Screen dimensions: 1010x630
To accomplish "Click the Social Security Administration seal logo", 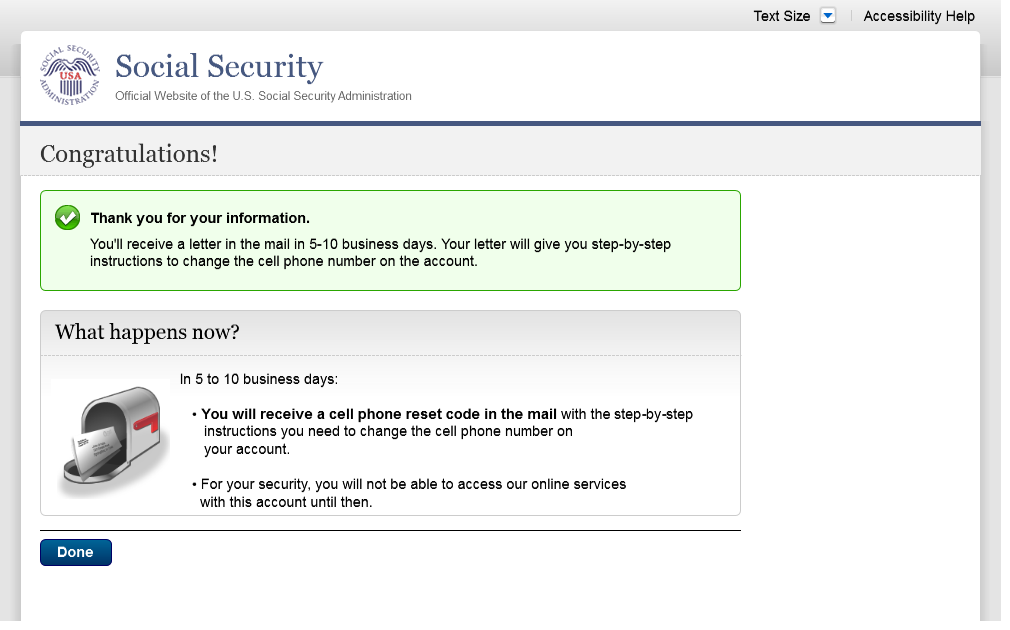I will (70, 75).
